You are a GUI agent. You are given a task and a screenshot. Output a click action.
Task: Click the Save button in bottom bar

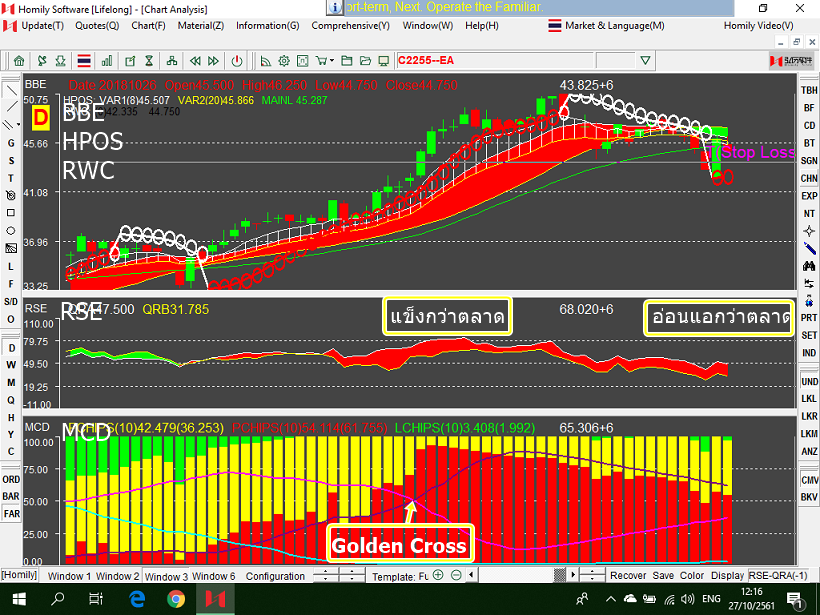[662, 576]
